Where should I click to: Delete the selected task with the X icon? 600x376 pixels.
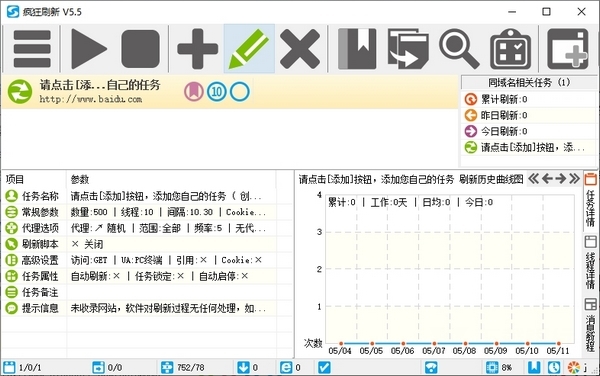click(x=300, y=49)
